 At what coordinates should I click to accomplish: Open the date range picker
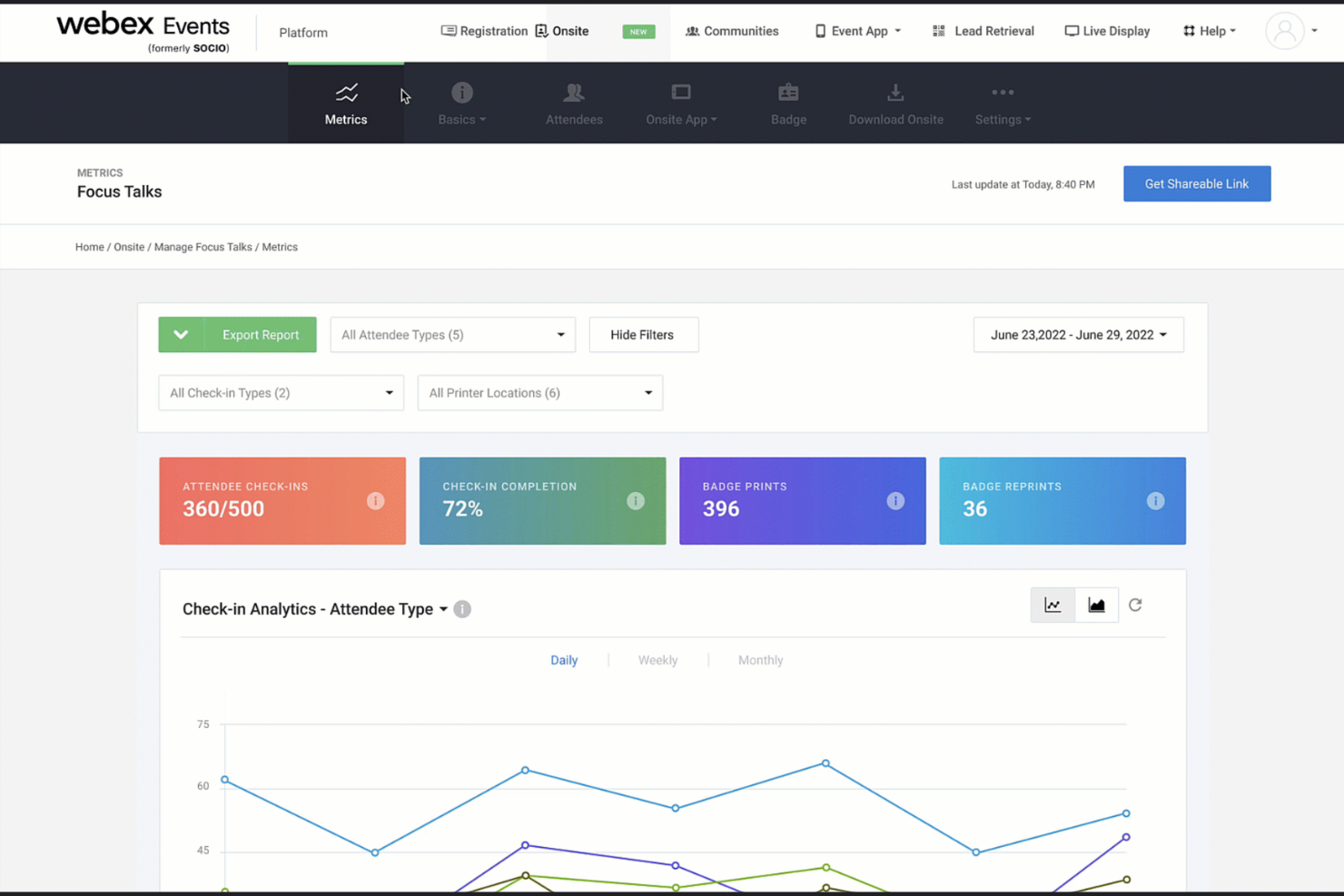1078,335
